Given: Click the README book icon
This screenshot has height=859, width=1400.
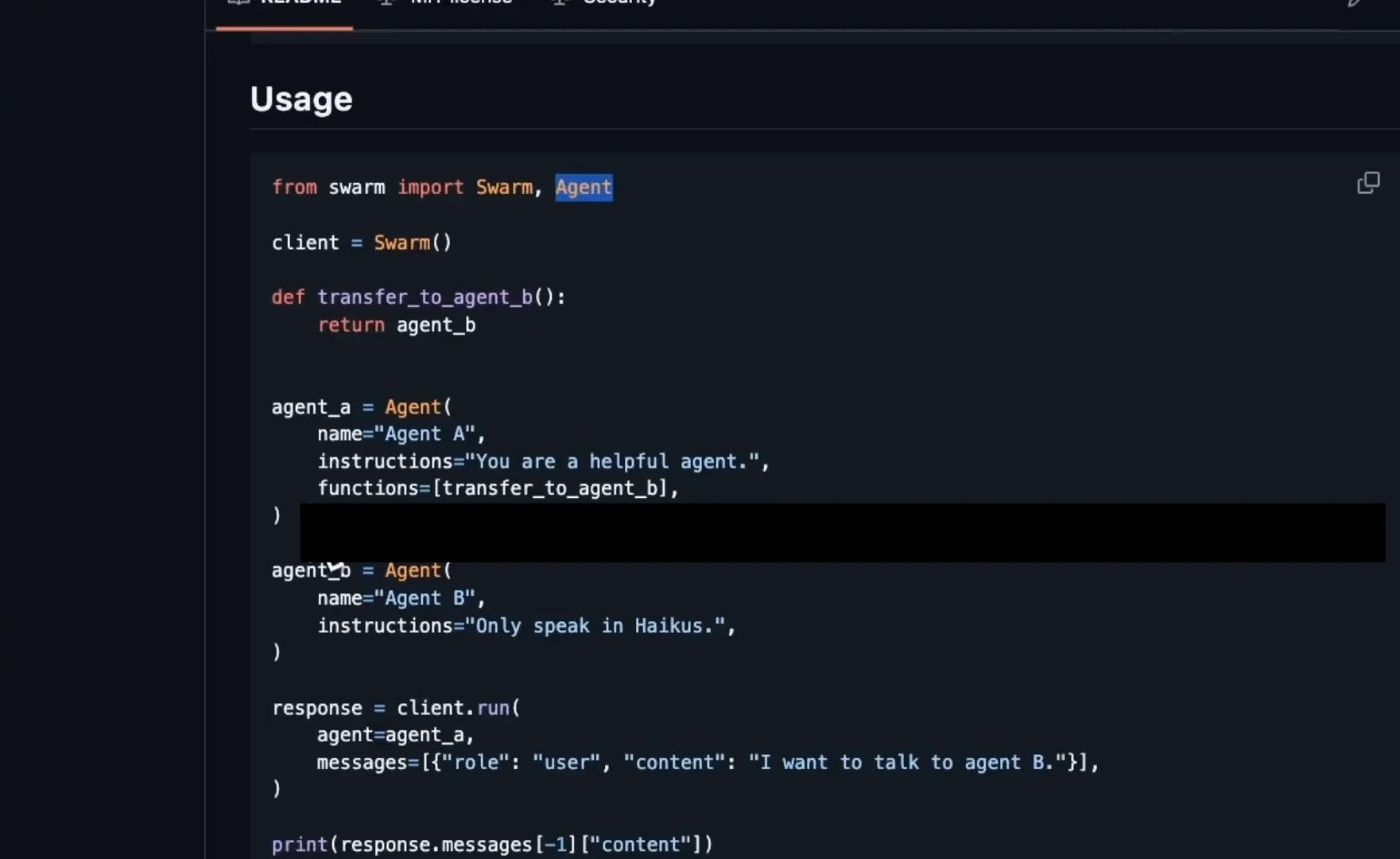Looking at the screenshot, I should 239,2.
